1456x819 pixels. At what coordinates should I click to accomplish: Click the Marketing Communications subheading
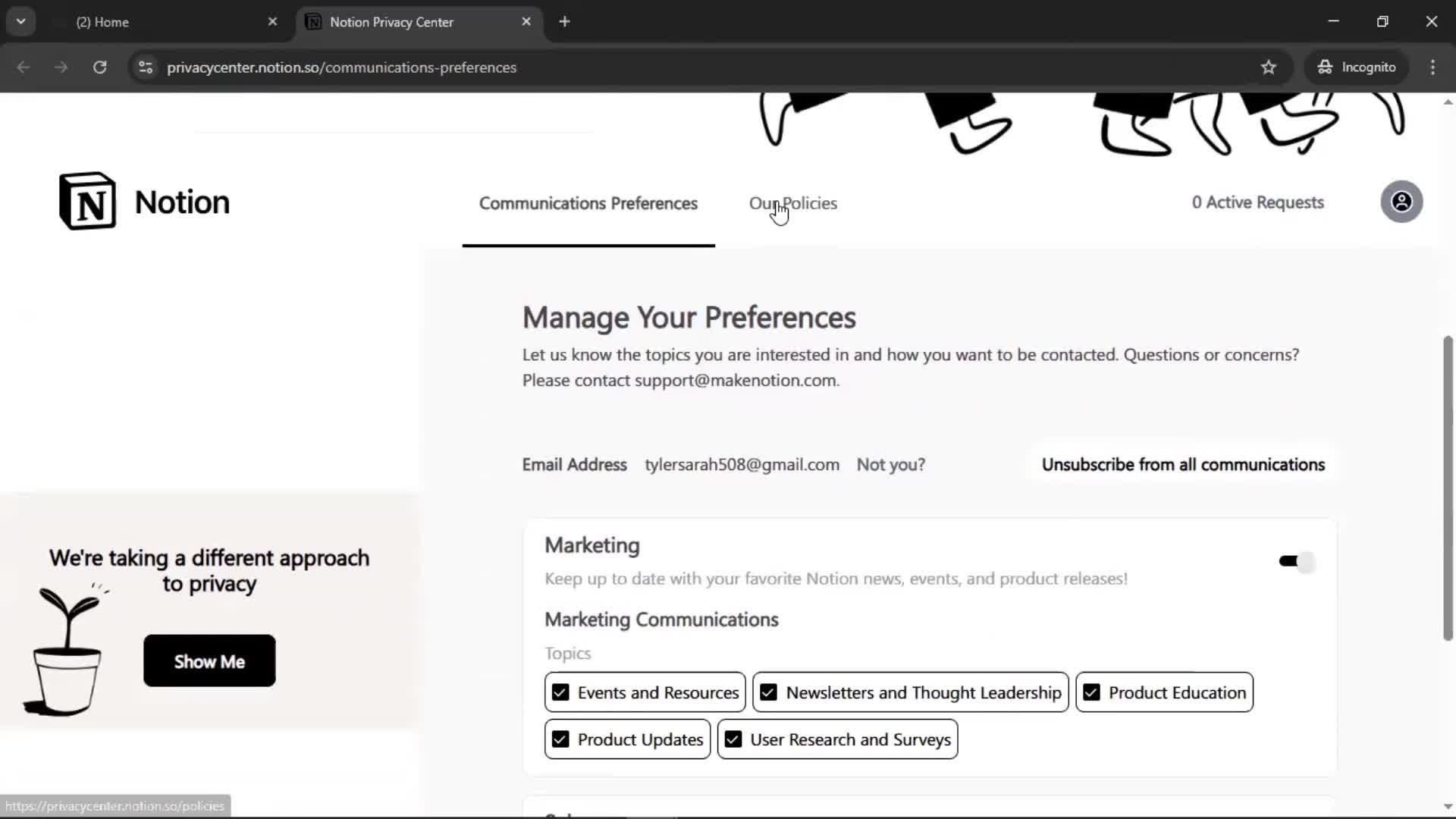(x=661, y=620)
